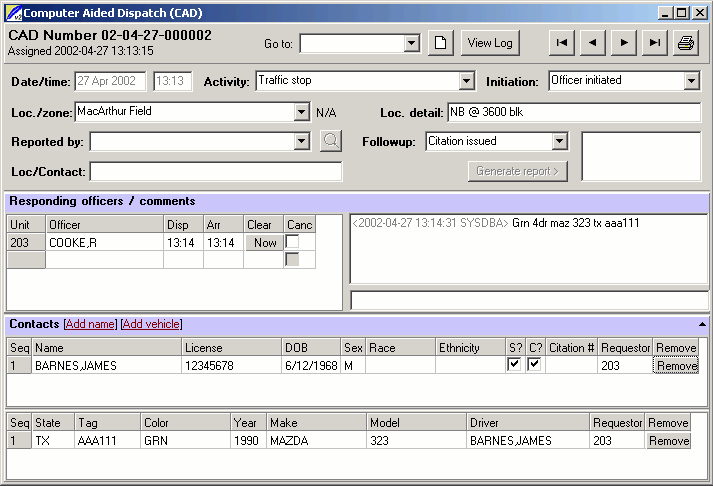
Task: Click Disp time 13:14 for unit 203
Action: (183, 242)
